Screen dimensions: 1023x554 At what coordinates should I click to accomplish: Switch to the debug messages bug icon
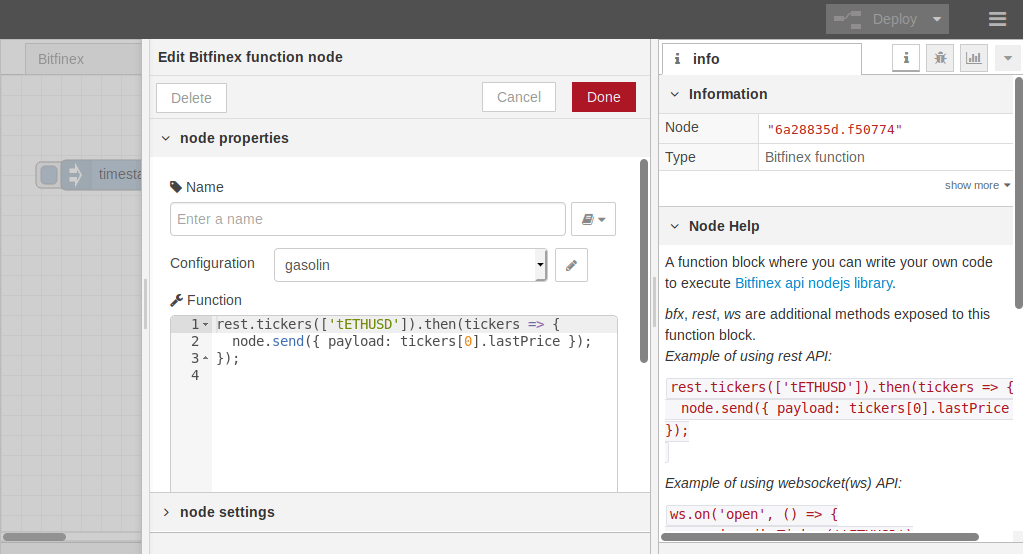pyautogui.click(x=939, y=58)
